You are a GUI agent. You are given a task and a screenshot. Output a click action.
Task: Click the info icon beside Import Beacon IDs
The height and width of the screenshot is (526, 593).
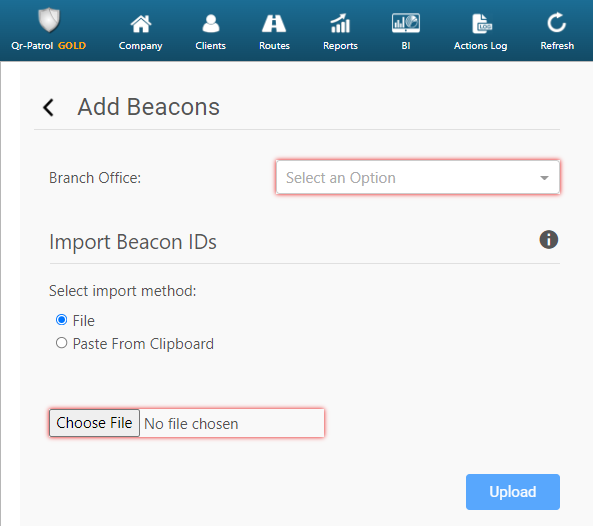point(548,240)
